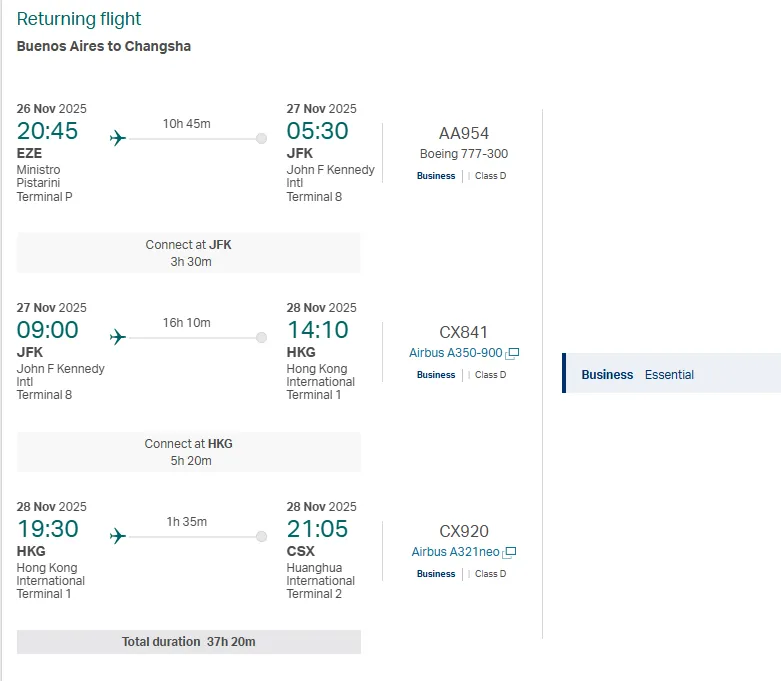The width and height of the screenshot is (781, 681).
Task: Click the arrival dot on the 10h 45m route line
Action: [x=262, y=138]
